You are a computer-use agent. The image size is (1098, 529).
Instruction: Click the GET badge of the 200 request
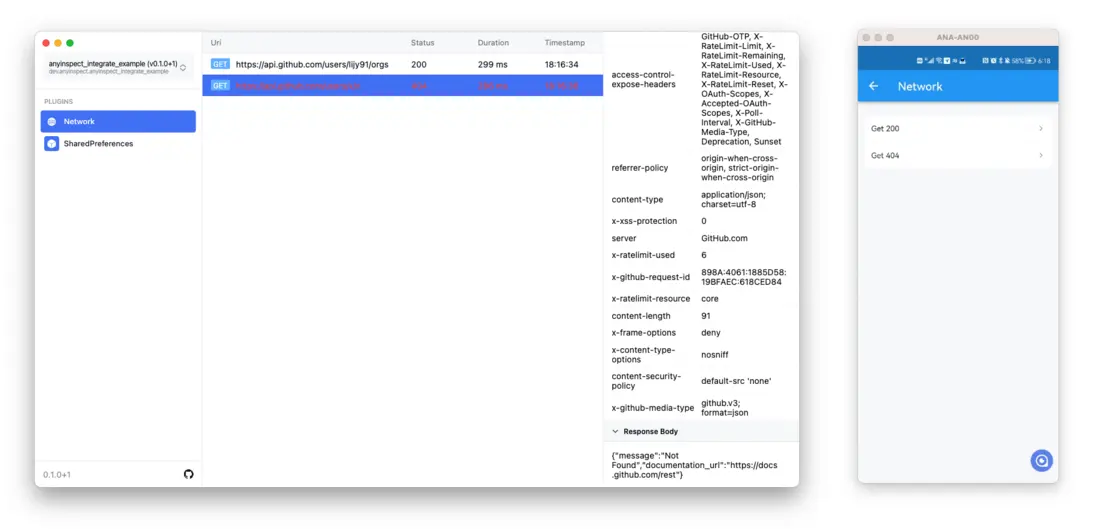point(220,64)
